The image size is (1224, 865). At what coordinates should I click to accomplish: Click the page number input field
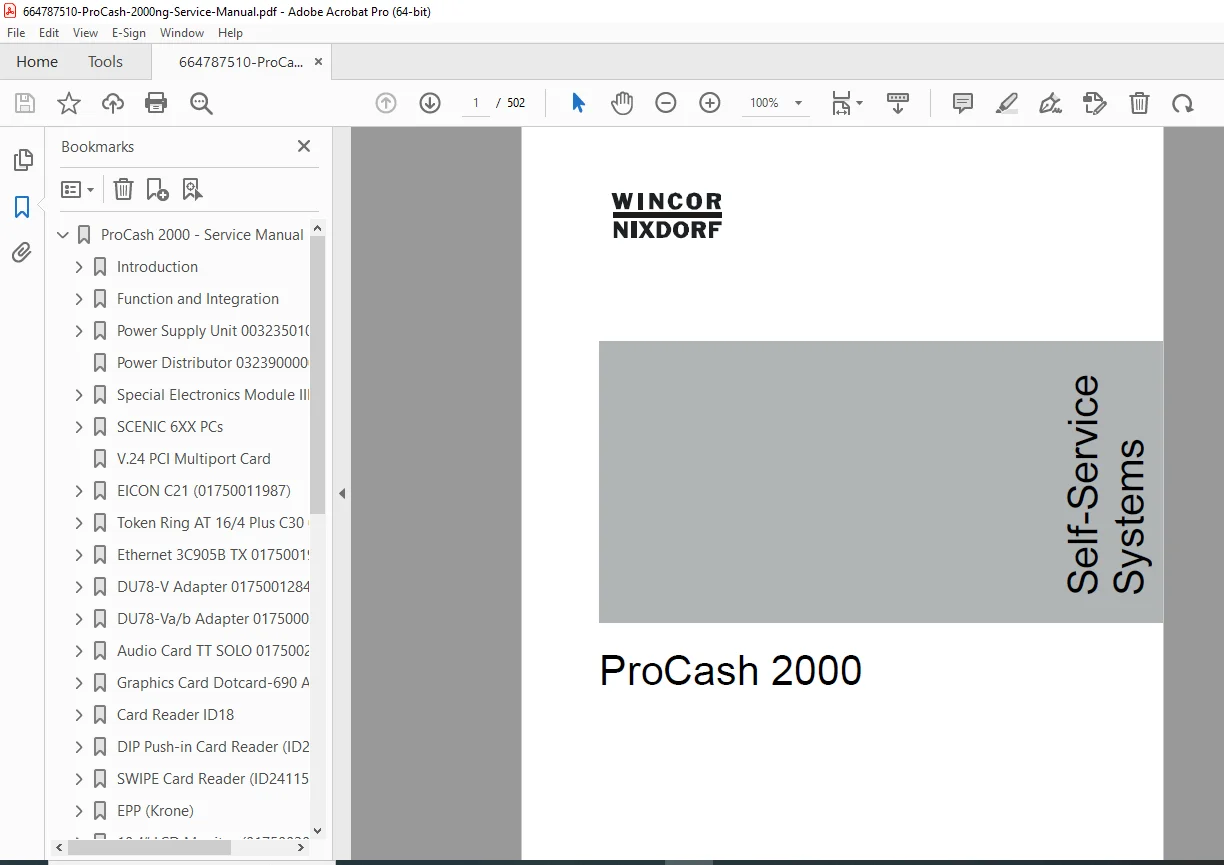click(476, 103)
